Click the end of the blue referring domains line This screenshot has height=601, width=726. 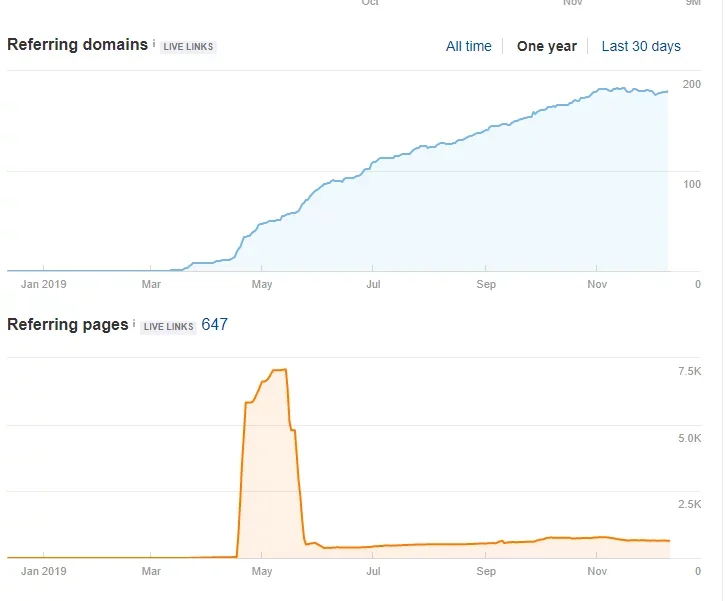[667, 92]
